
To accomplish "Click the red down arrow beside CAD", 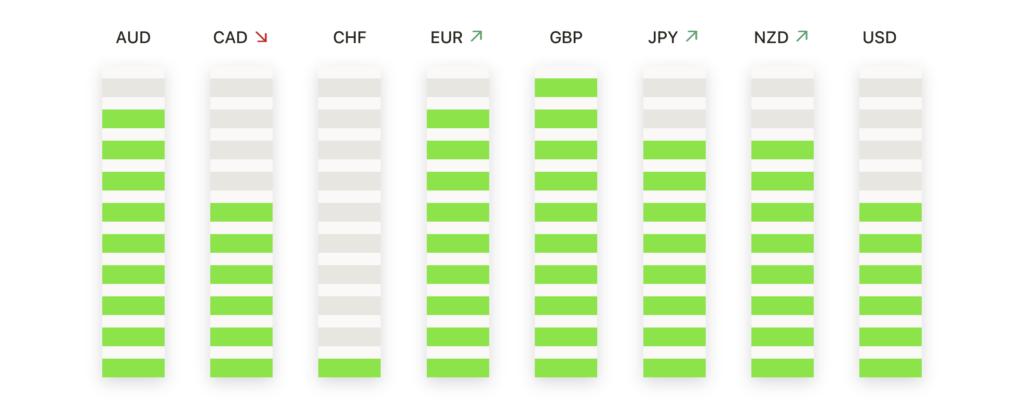I will point(262,38).
